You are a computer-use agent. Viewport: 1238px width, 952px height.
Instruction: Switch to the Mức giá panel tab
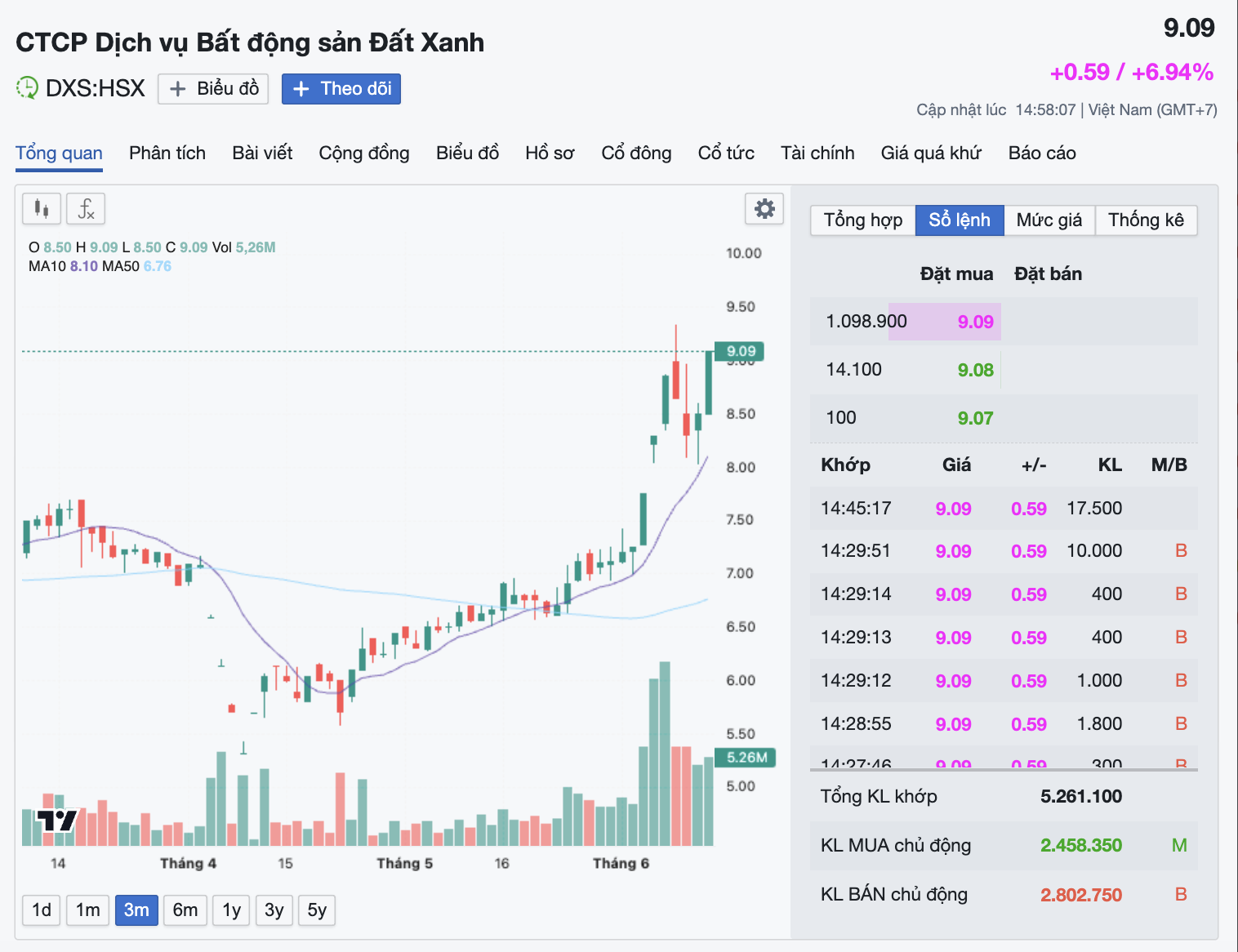tap(1049, 220)
